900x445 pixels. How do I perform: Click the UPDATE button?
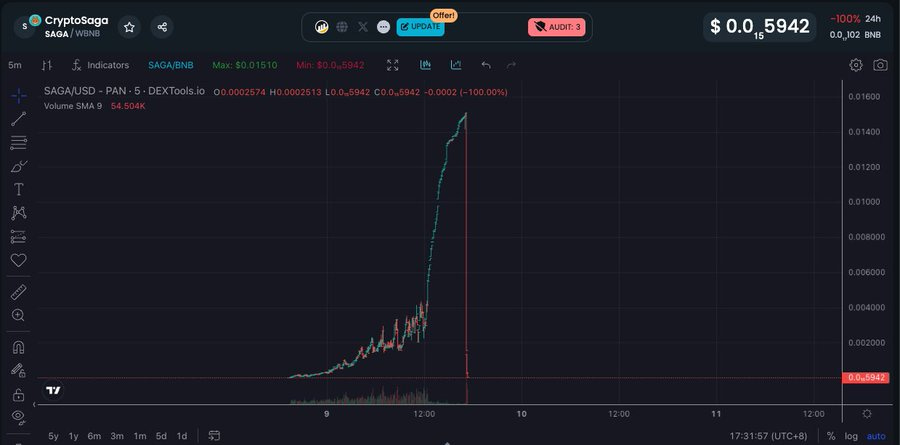click(420, 26)
